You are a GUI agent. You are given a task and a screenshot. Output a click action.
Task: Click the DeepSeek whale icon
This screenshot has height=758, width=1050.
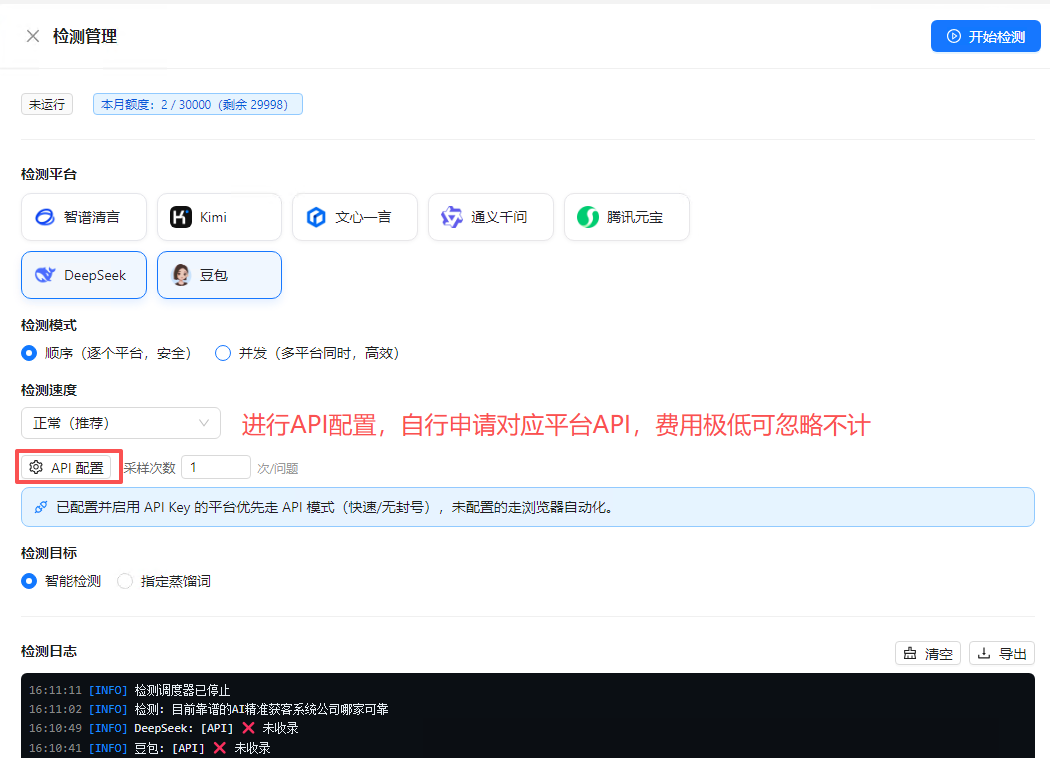click(x=45, y=275)
